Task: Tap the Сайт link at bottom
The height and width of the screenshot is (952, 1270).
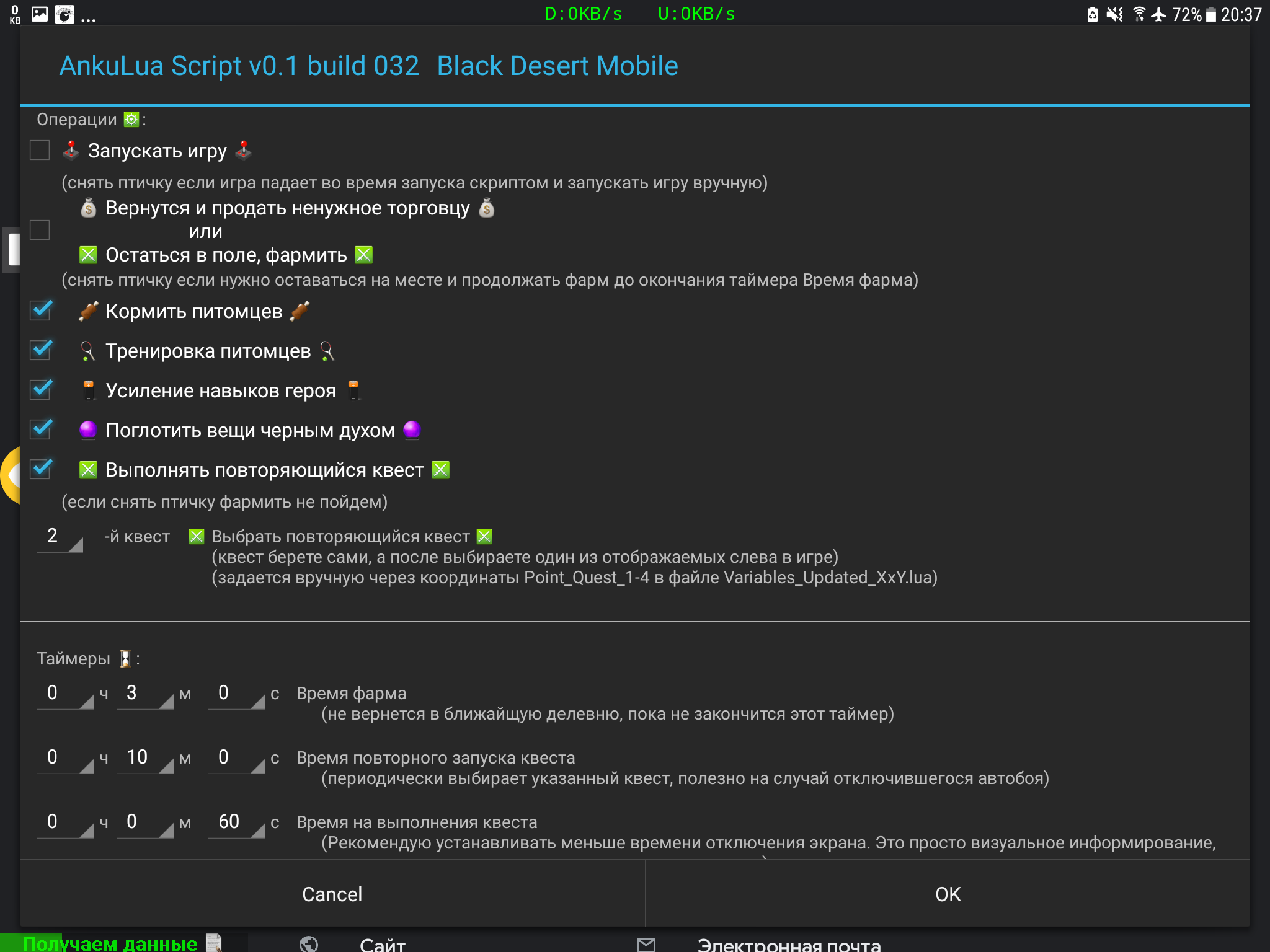Action: [382, 944]
